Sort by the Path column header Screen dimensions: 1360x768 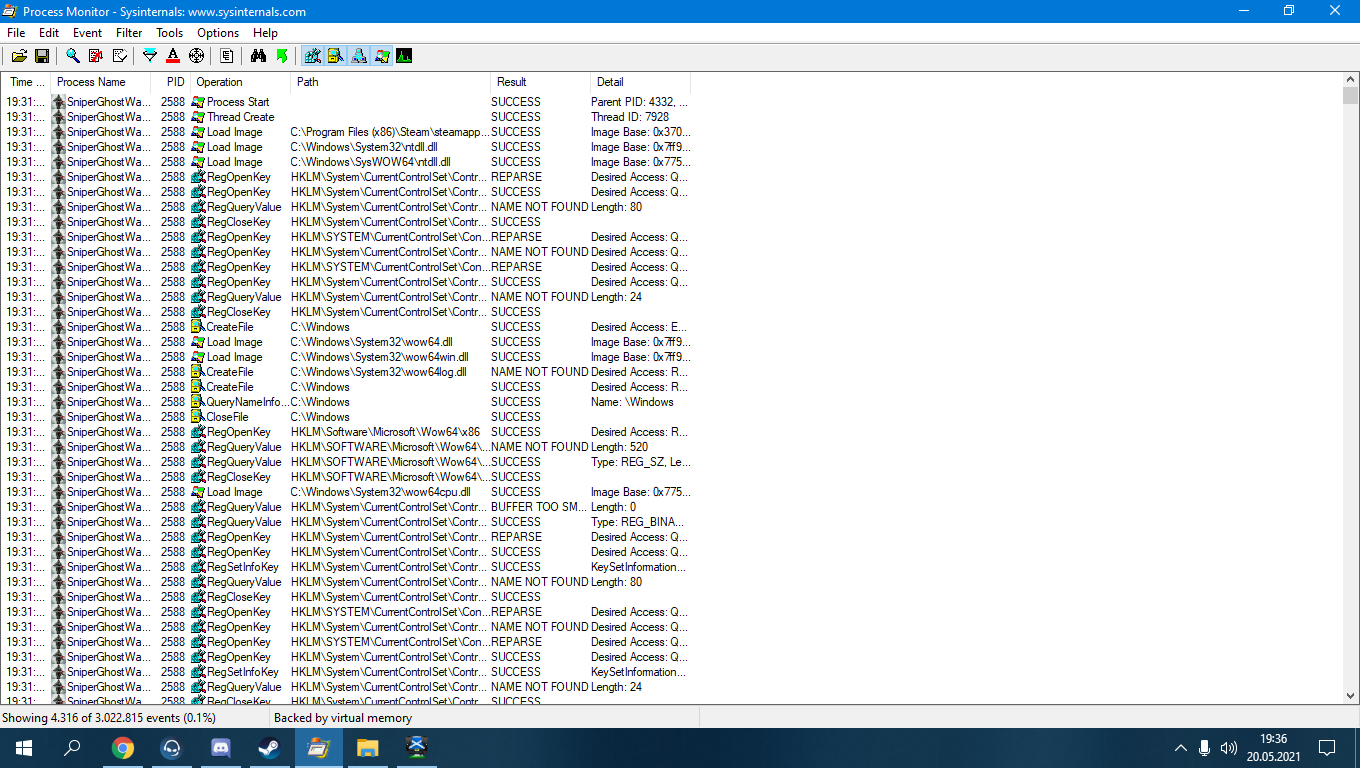(x=391, y=82)
